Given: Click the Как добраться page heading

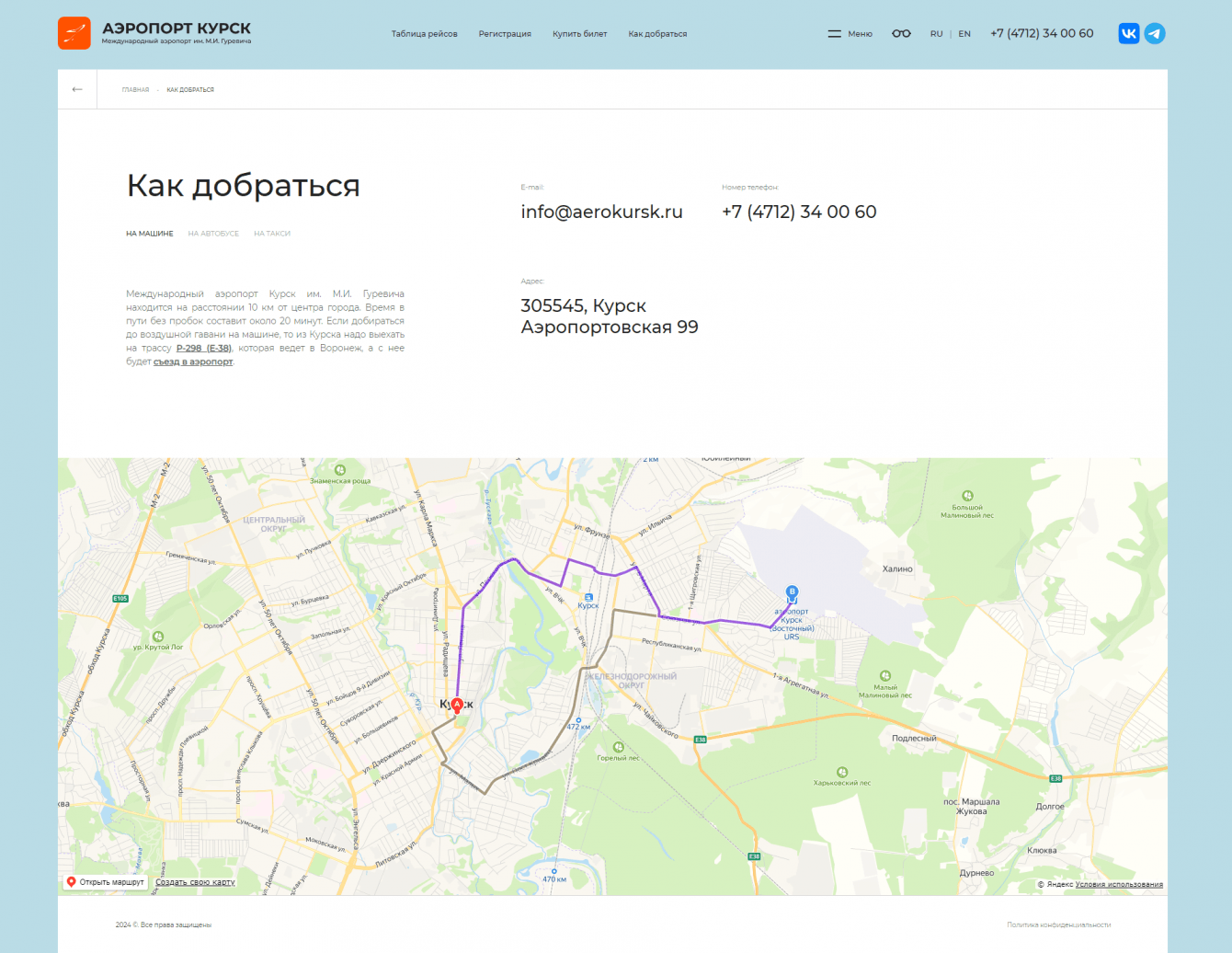Looking at the screenshot, I should 243,185.
